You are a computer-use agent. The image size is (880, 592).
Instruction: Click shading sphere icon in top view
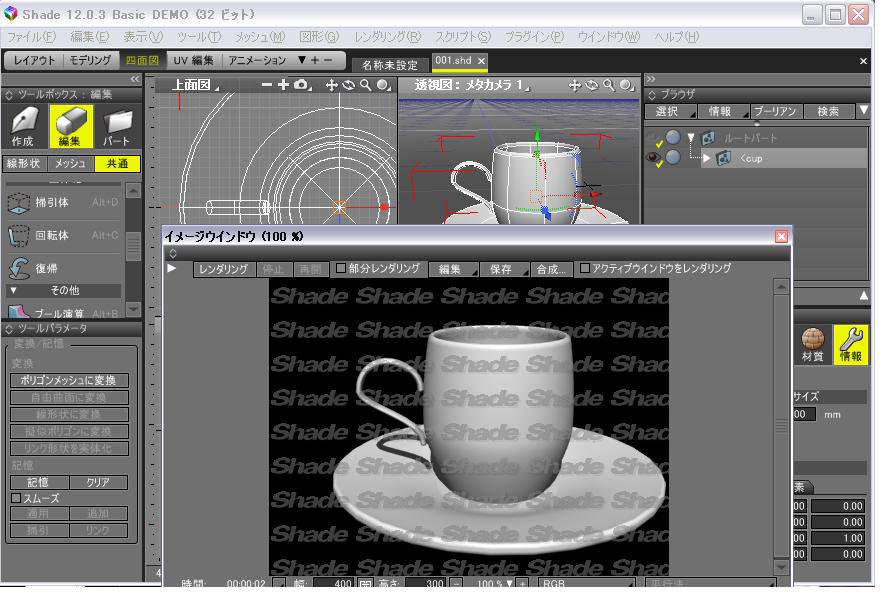pyautogui.click(x=383, y=85)
